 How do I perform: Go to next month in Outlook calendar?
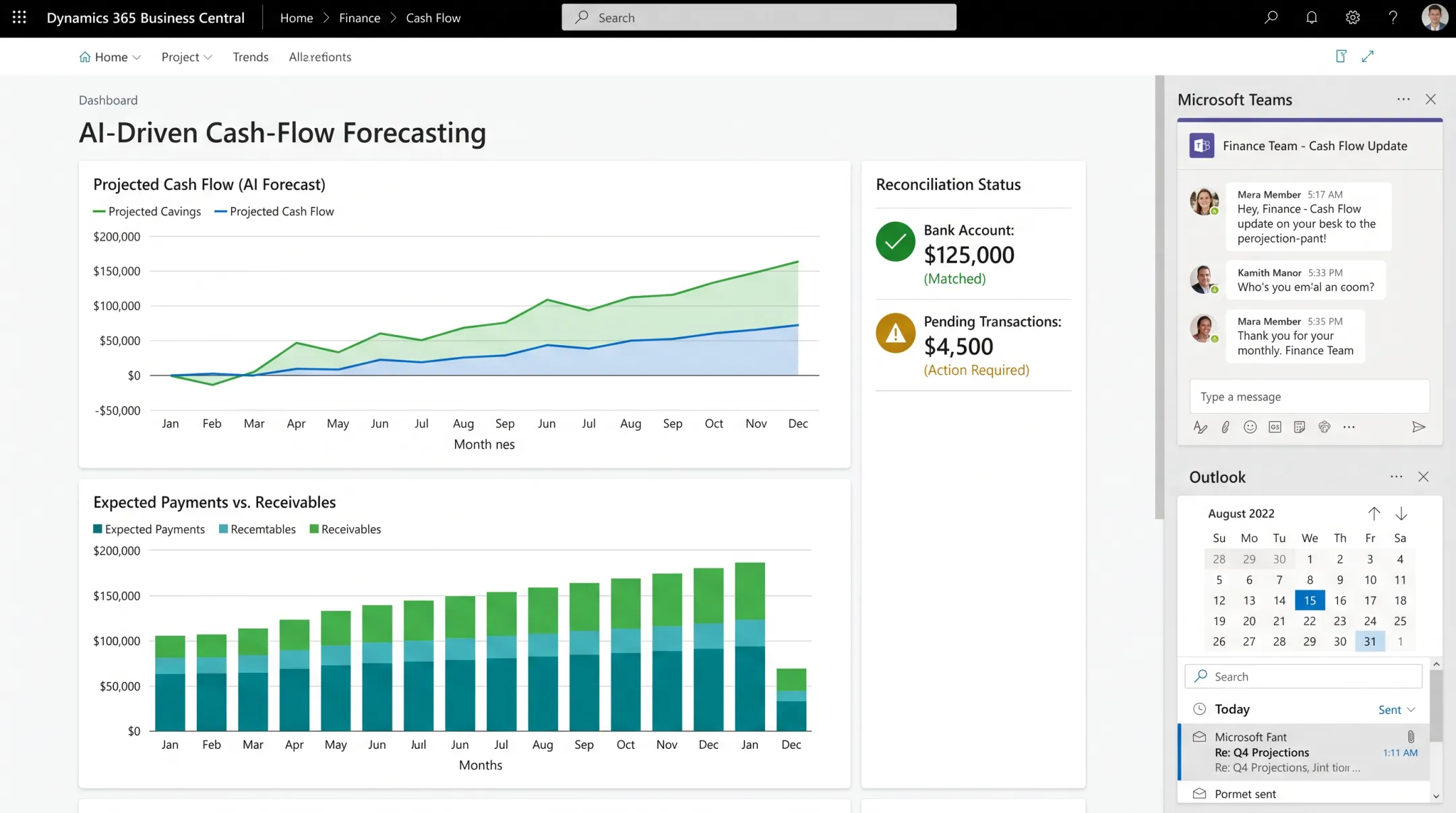pyautogui.click(x=1401, y=514)
